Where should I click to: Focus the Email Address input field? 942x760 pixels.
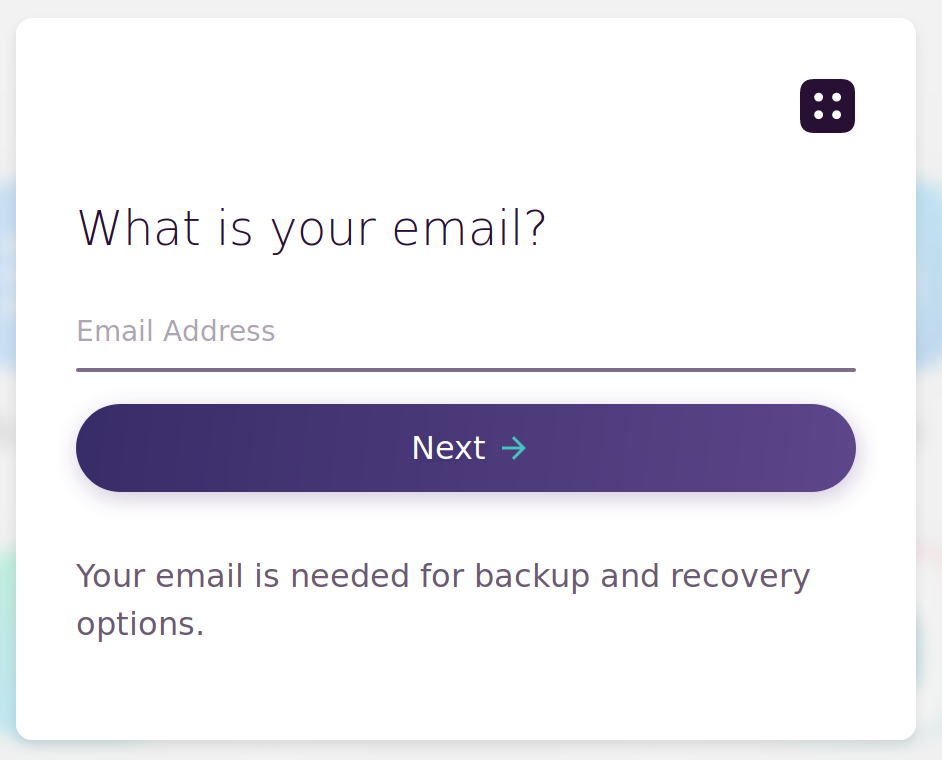pos(465,332)
